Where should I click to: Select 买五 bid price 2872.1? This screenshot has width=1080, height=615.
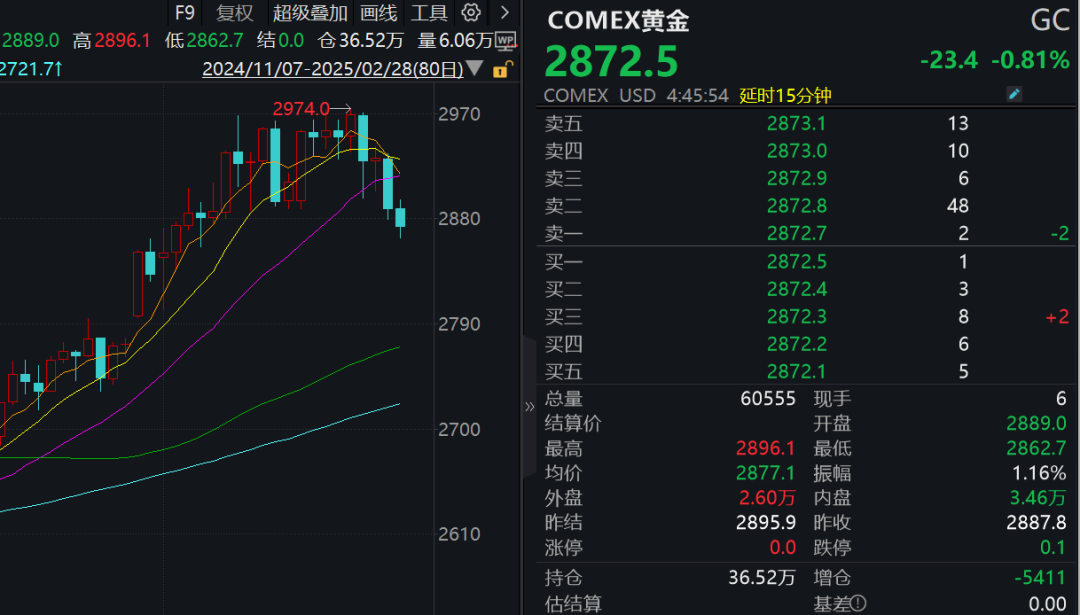click(796, 372)
